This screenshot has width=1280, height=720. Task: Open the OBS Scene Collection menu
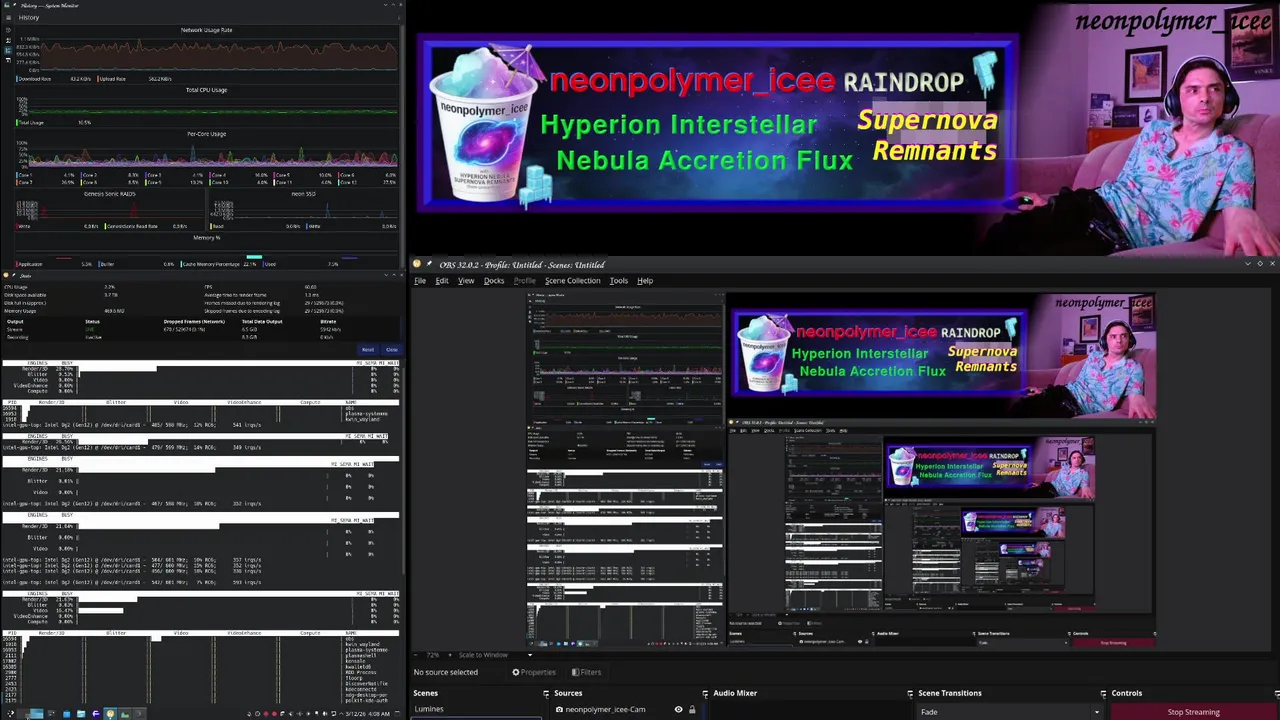573,281
